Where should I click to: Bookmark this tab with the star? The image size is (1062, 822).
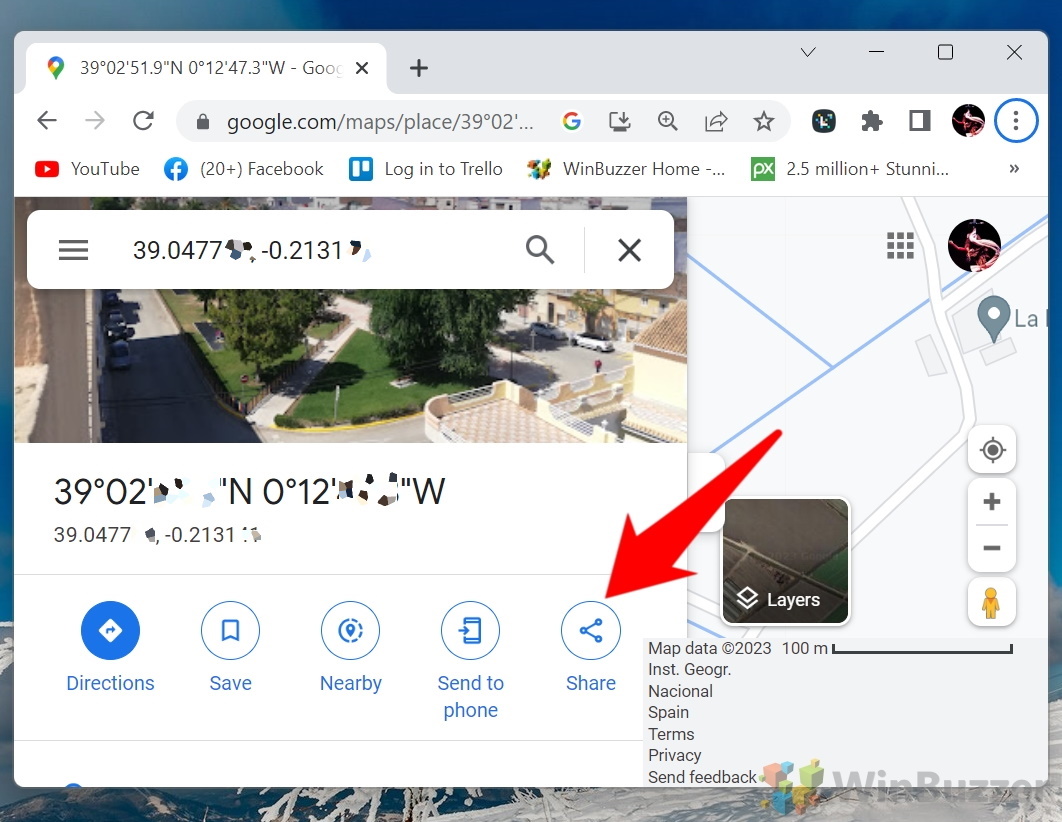pyautogui.click(x=764, y=121)
